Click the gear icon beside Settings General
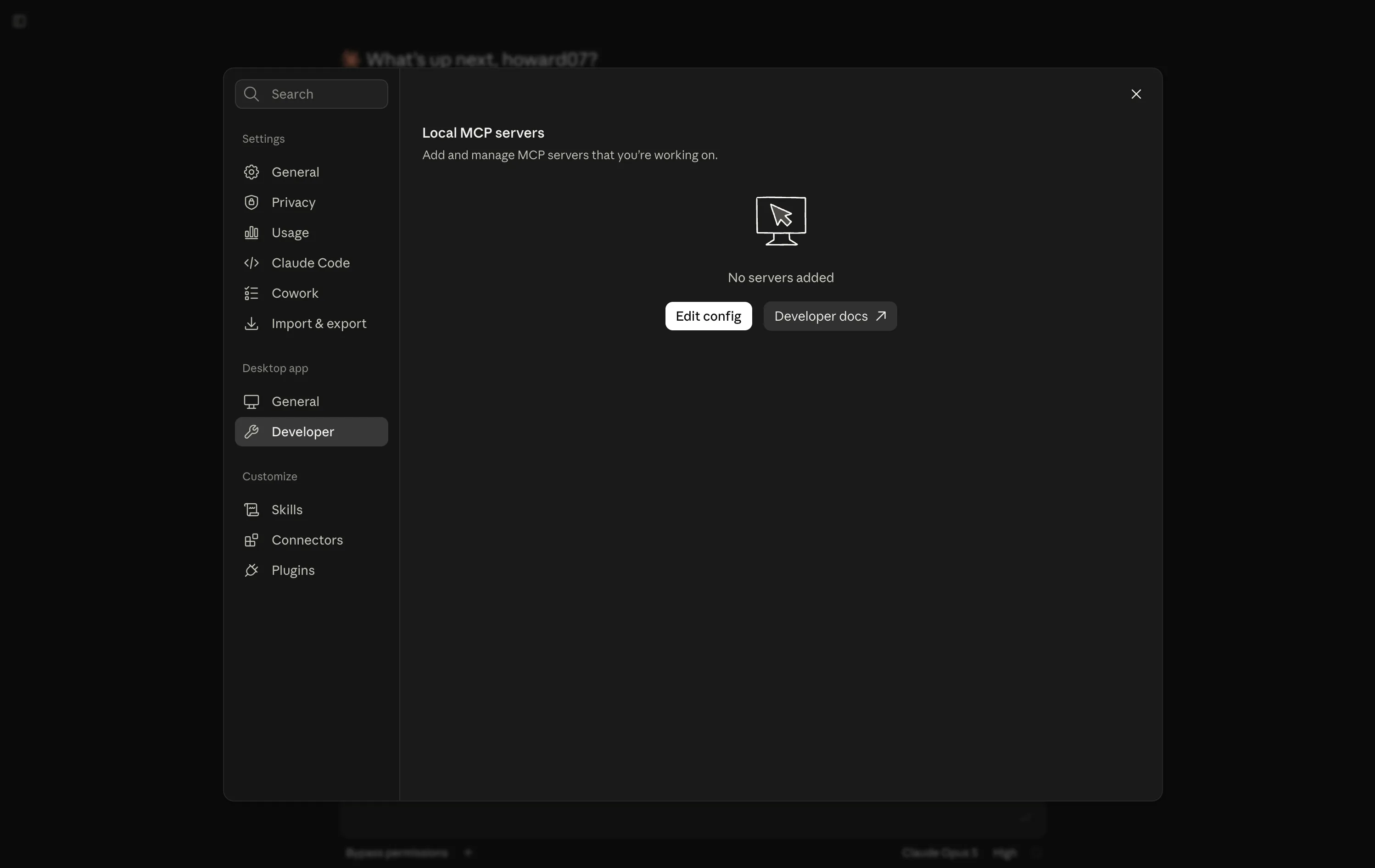The height and width of the screenshot is (868, 1375). [251, 172]
